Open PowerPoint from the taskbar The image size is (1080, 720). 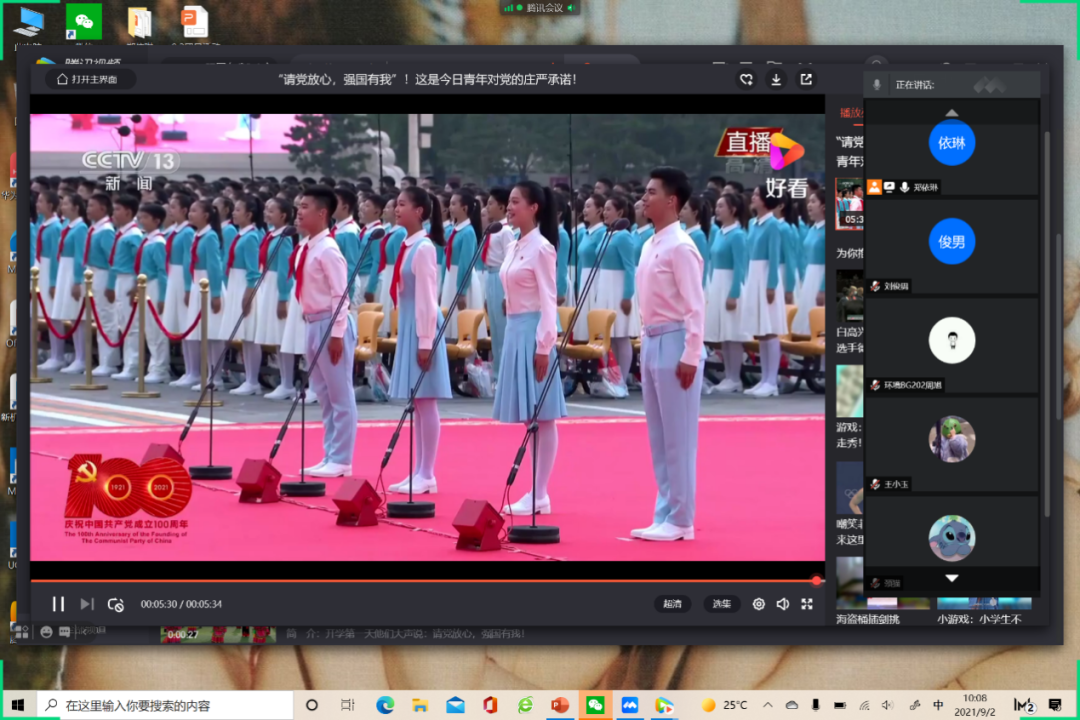coord(560,705)
